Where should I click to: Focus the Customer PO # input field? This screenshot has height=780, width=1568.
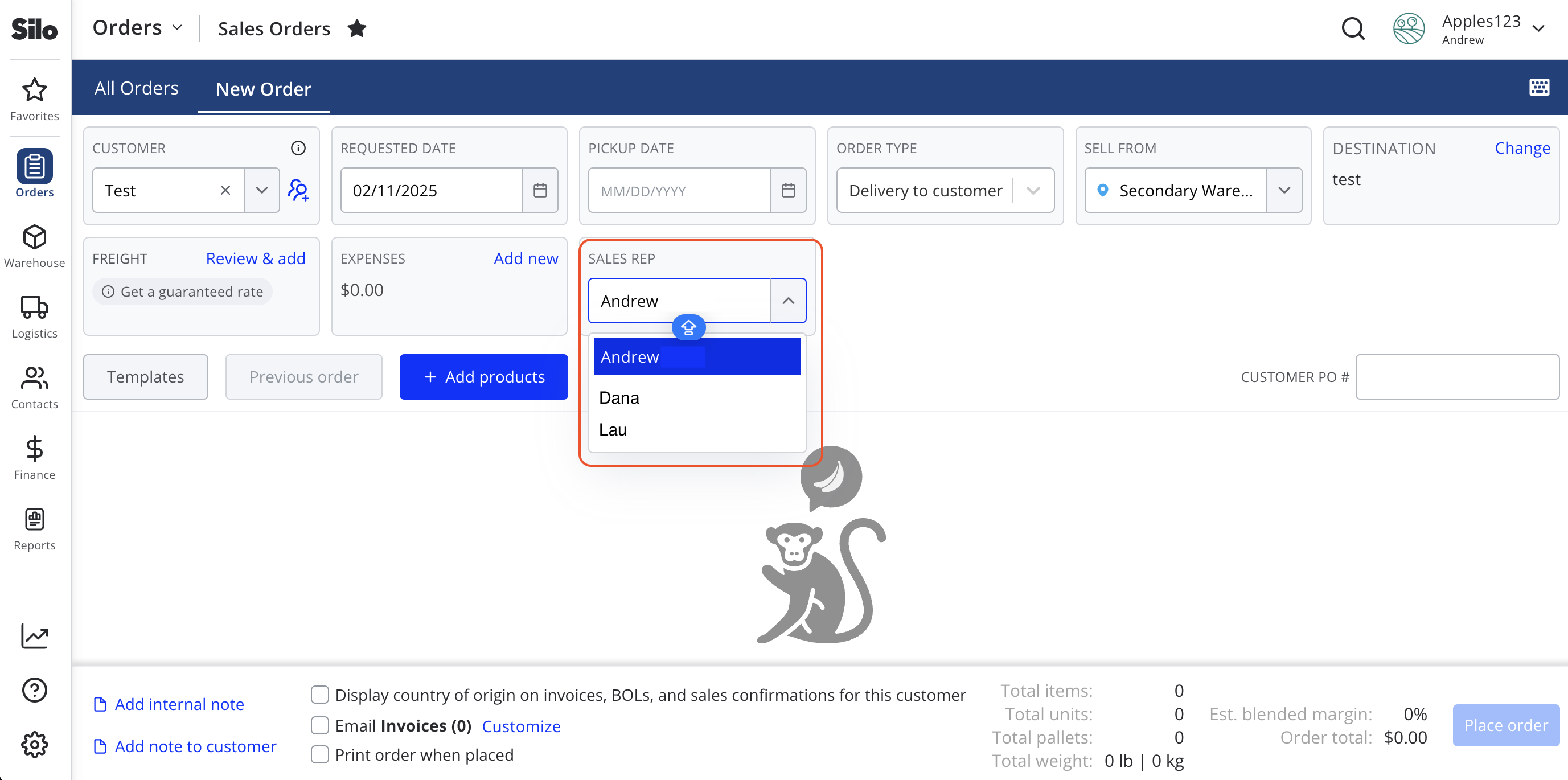click(x=1457, y=377)
